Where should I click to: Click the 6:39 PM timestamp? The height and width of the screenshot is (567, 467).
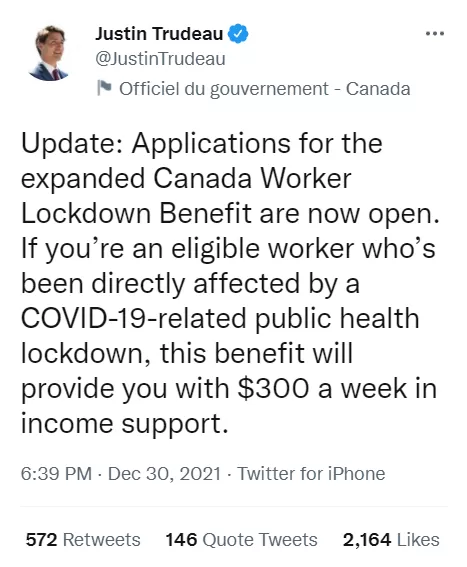(56, 474)
